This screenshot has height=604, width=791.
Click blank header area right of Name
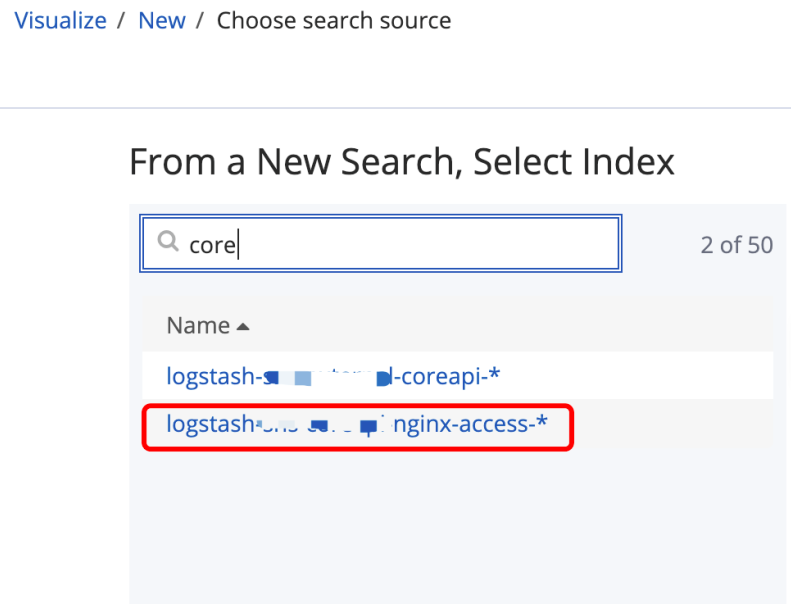500,326
